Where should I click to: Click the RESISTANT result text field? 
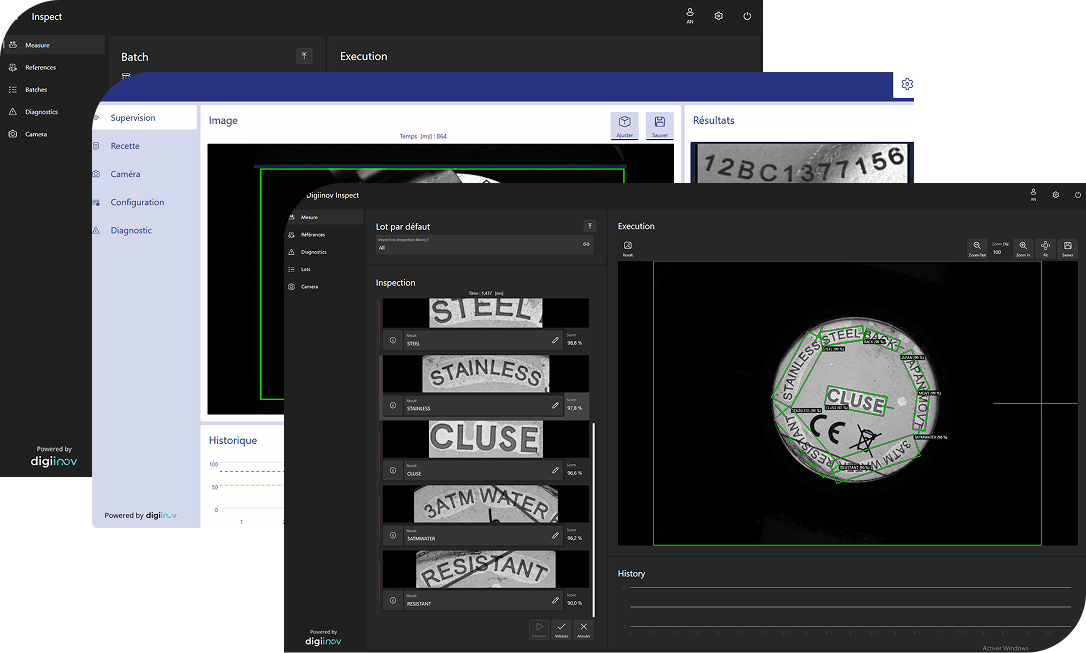pos(483,600)
